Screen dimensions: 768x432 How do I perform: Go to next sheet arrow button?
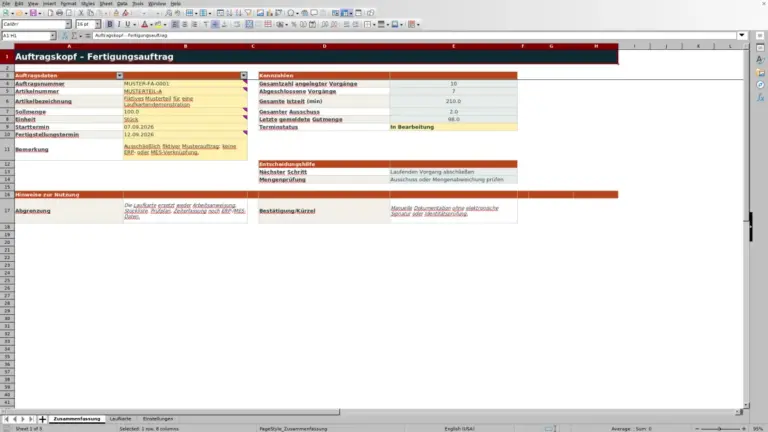pyautogui.click(x=23, y=419)
